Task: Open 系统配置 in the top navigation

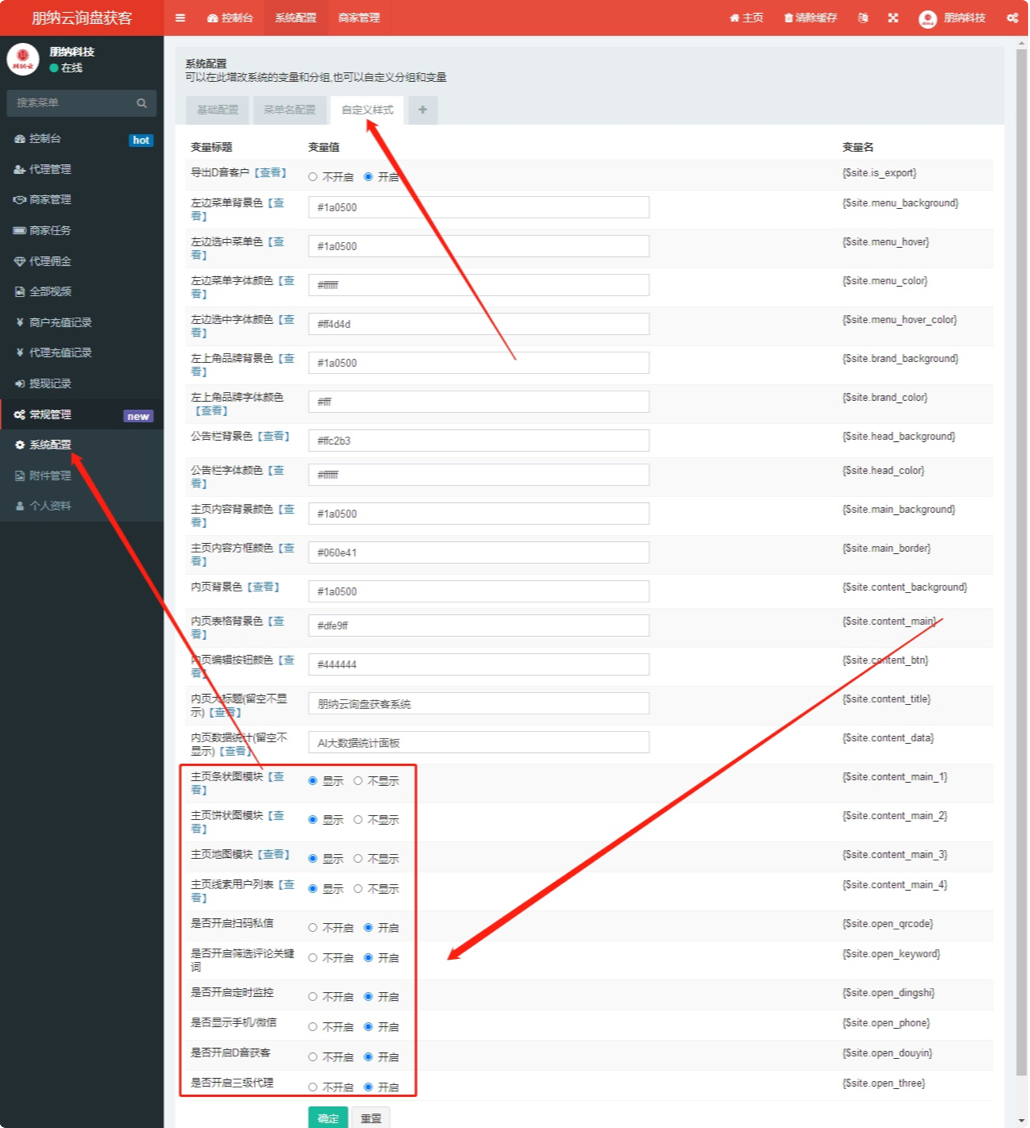Action: (296, 18)
